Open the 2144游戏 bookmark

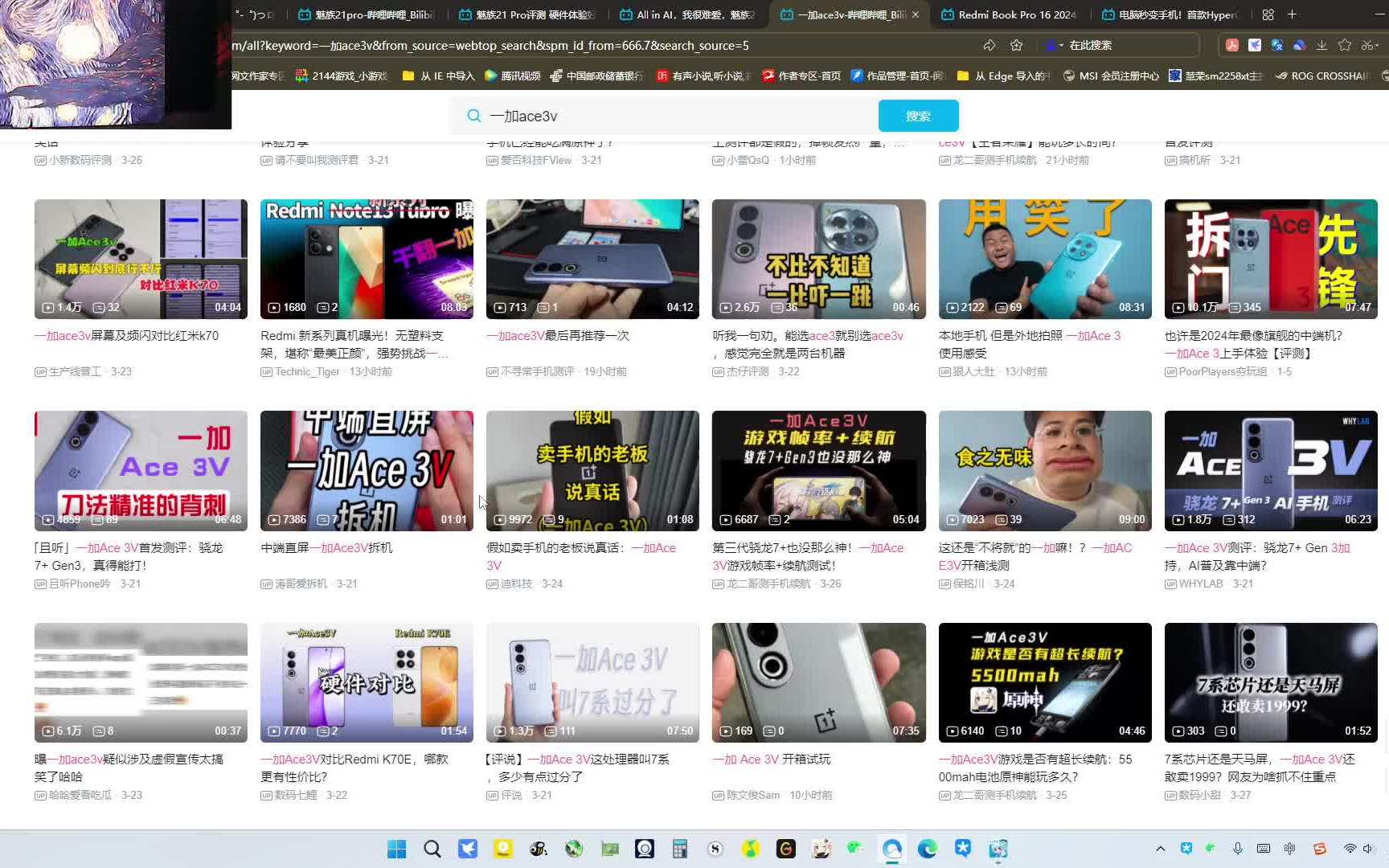pos(342,76)
